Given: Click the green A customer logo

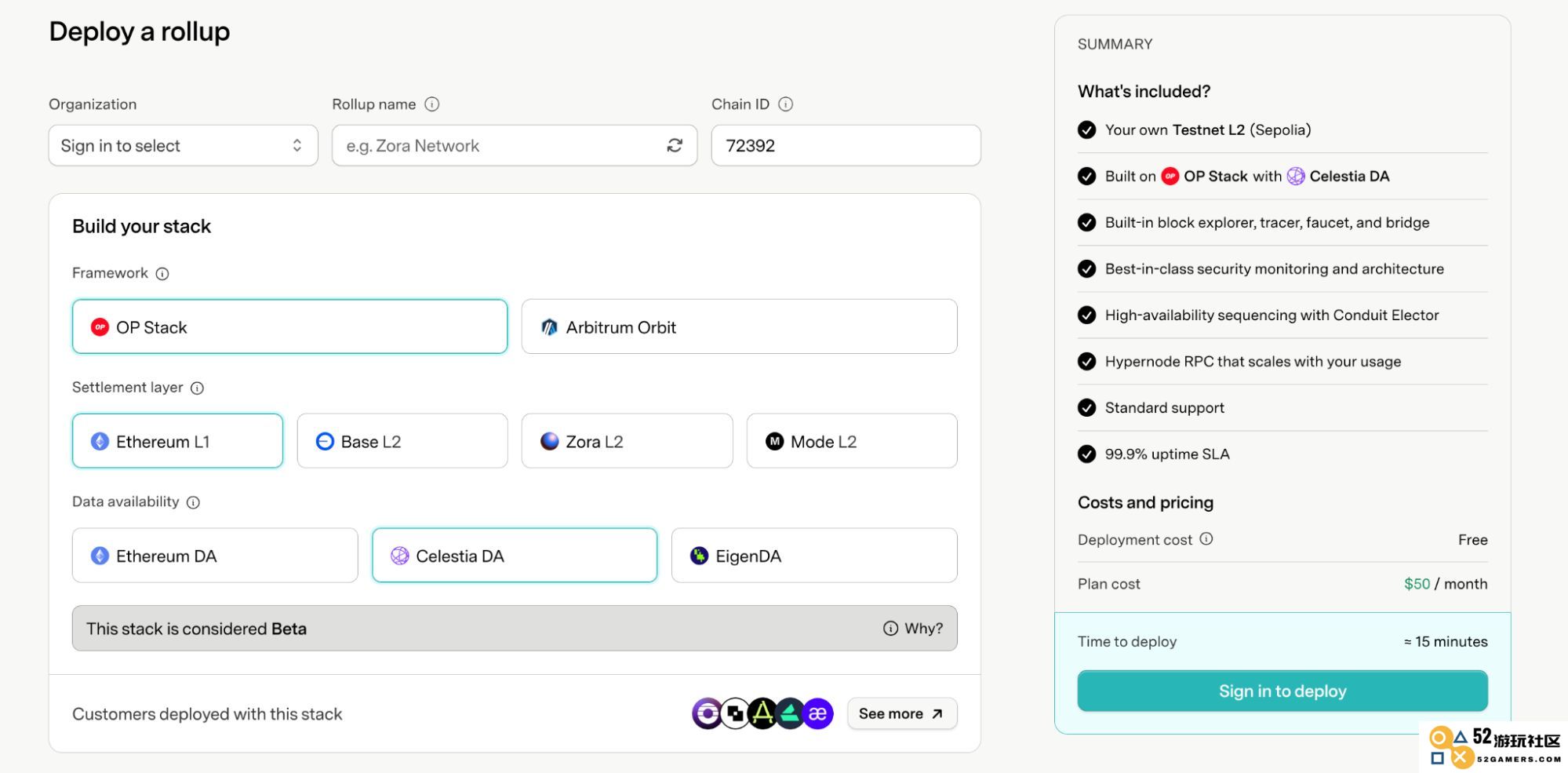Looking at the screenshot, I should (x=762, y=713).
